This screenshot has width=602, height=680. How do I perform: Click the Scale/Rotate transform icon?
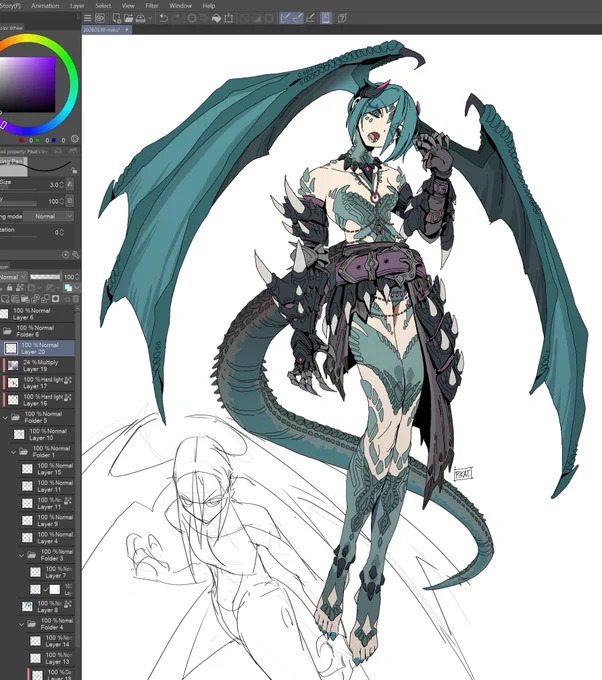coord(229,18)
